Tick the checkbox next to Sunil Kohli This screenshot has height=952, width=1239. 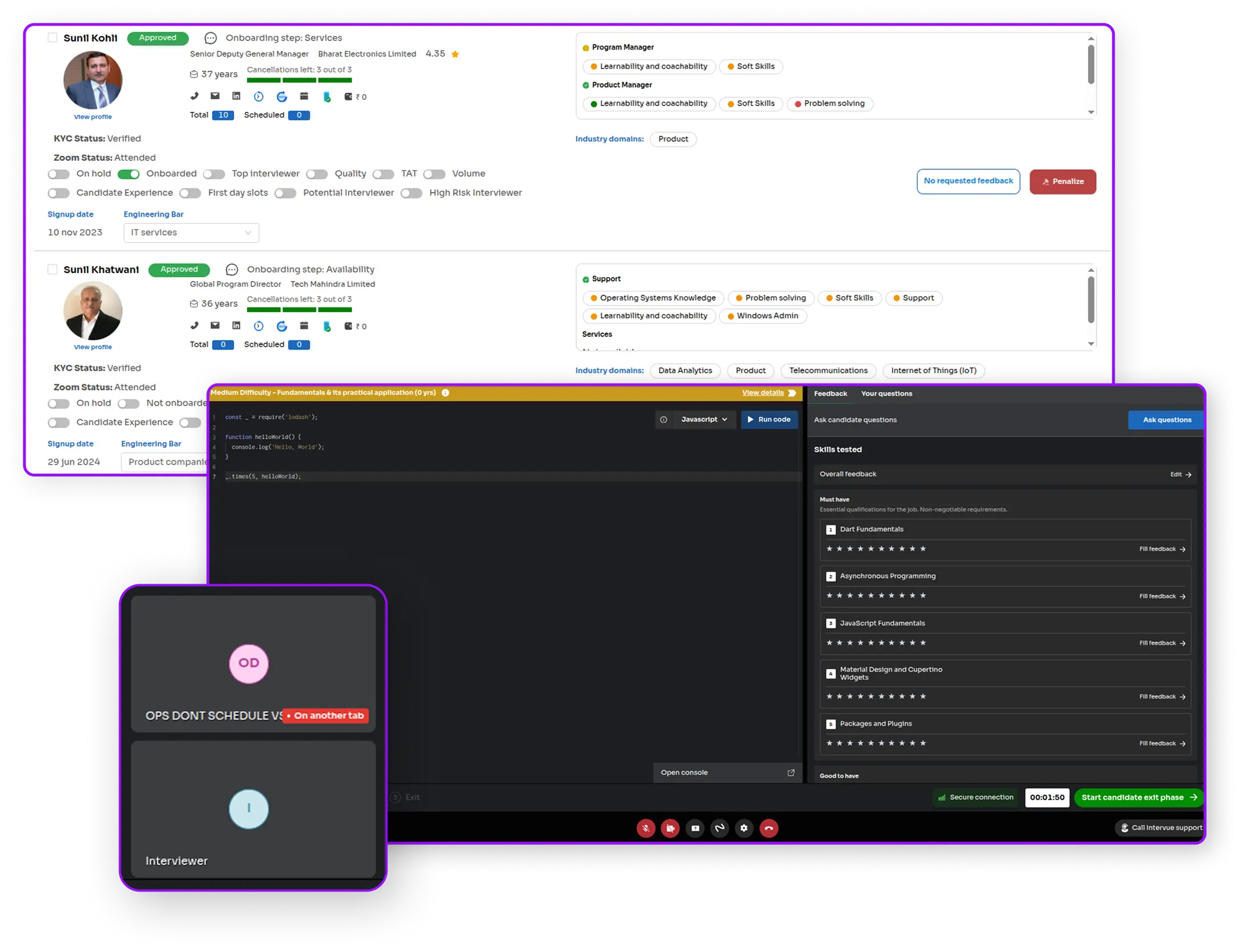pyautogui.click(x=52, y=38)
